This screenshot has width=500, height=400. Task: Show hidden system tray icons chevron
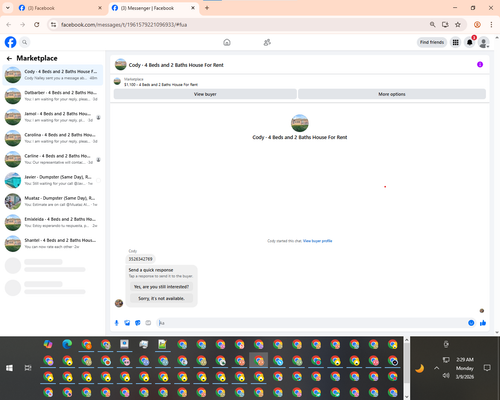pyautogui.click(x=436, y=368)
